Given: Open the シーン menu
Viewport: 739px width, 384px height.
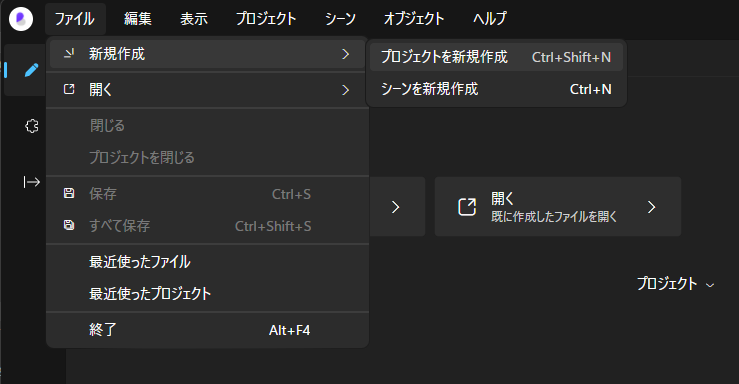Looking at the screenshot, I should pyautogui.click(x=340, y=19).
